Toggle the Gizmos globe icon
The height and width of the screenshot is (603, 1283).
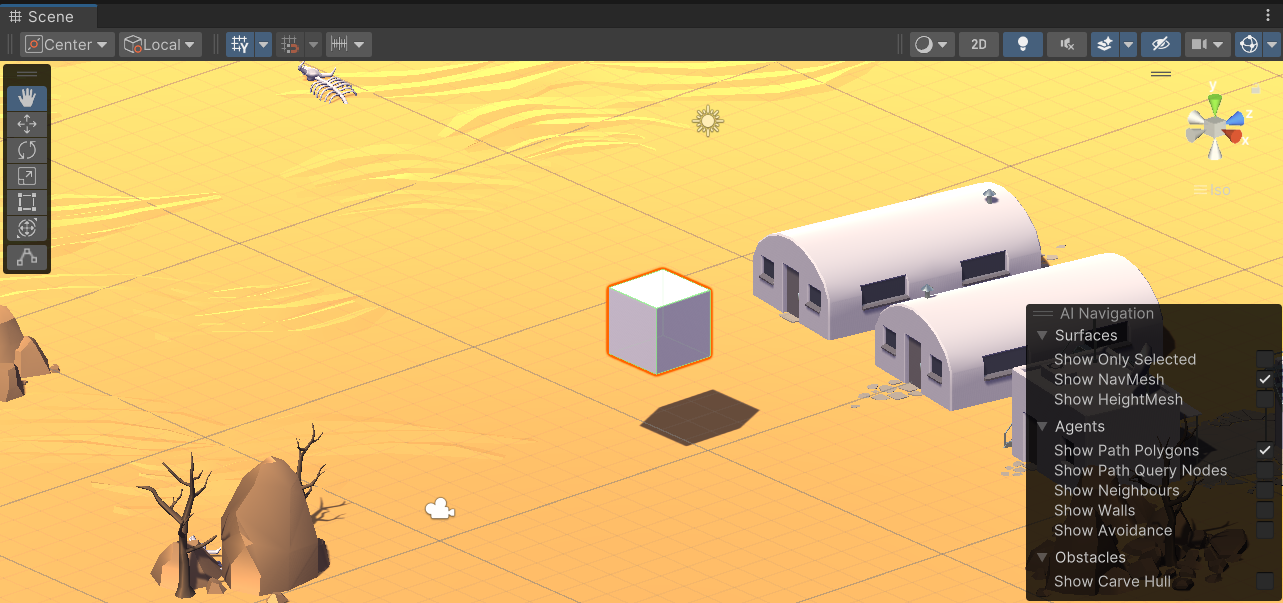[x=1248, y=44]
